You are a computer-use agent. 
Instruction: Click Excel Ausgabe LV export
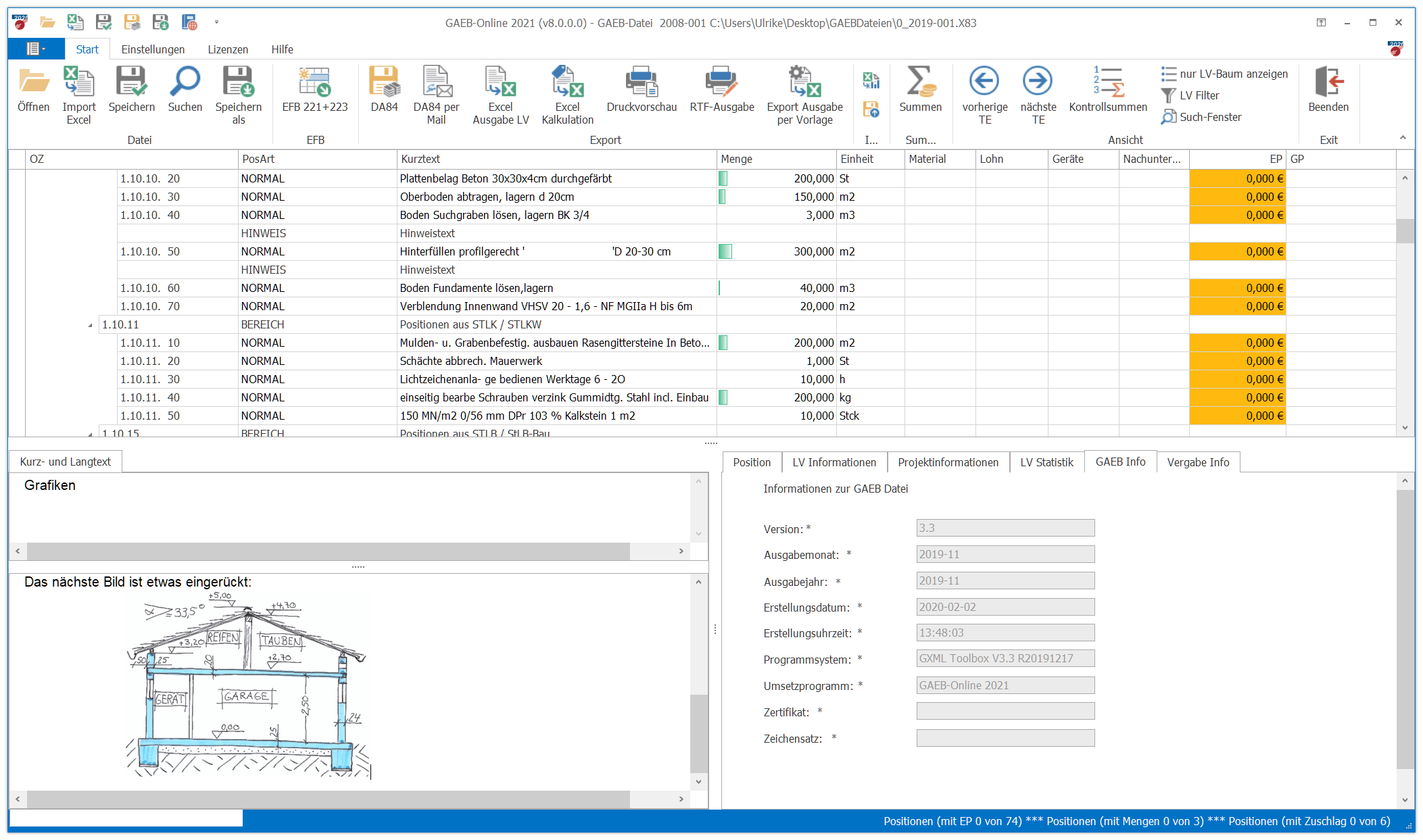pyautogui.click(x=500, y=95)
